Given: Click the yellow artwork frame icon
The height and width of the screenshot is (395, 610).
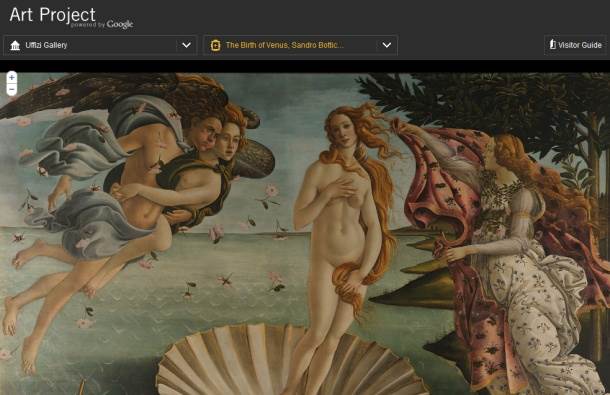Looking at the screenshot, I should click(215, 46).
